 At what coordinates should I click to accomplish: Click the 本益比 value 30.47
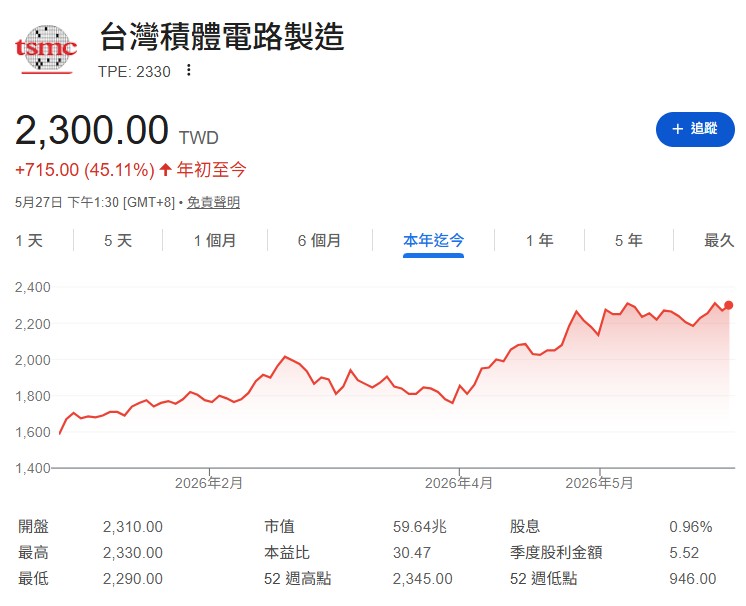click(412, 553)
